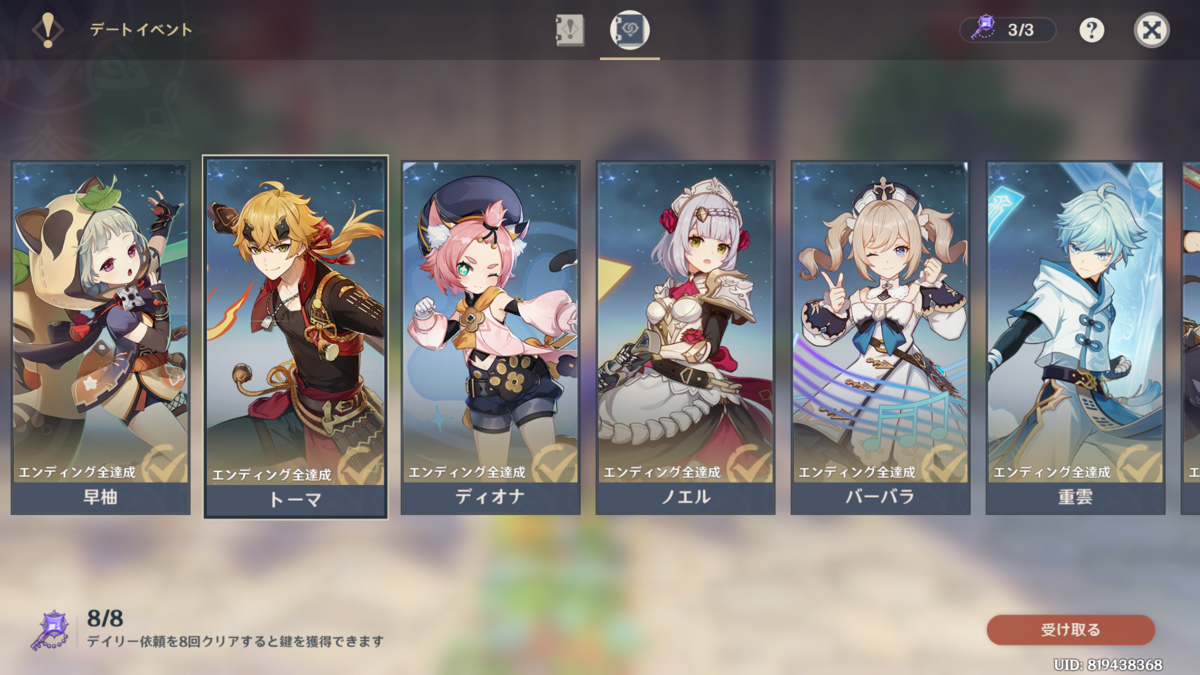This screenshot has height=675, width=1200.
Task: Click the completion checkmark on ディオナ card
Action: (553, 464)
